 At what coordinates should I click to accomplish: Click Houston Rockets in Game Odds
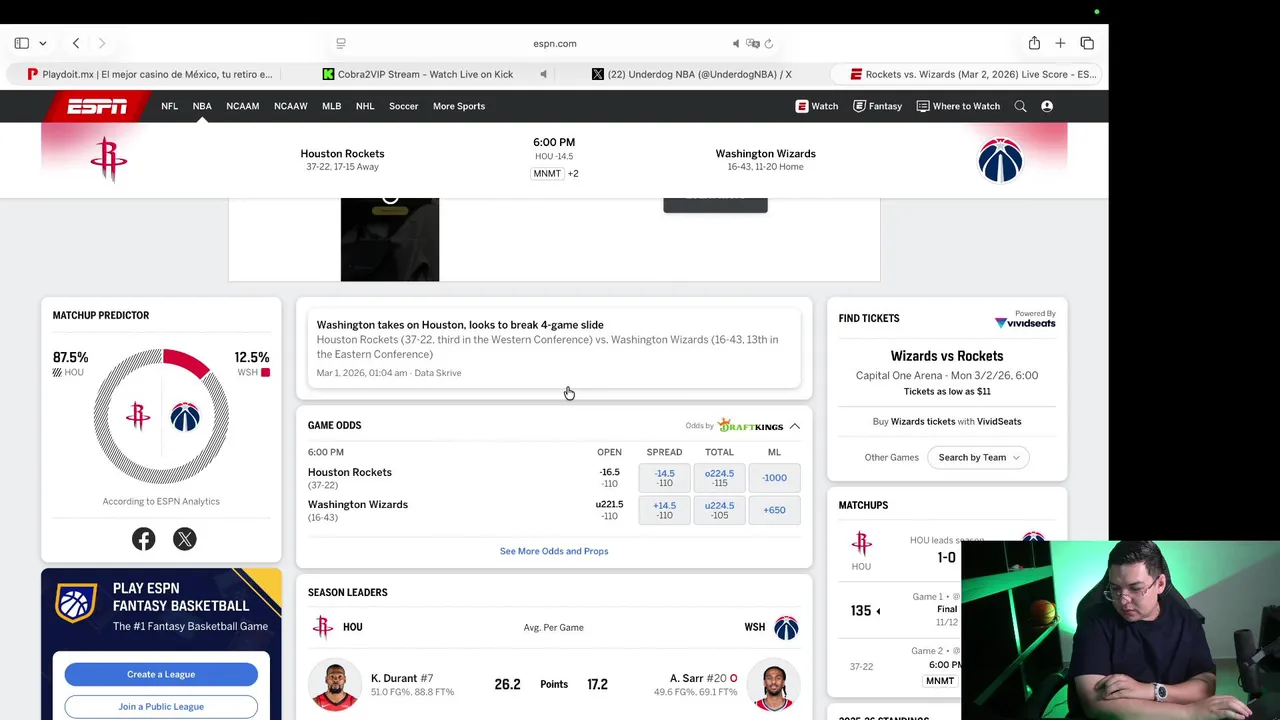(350, 472)
